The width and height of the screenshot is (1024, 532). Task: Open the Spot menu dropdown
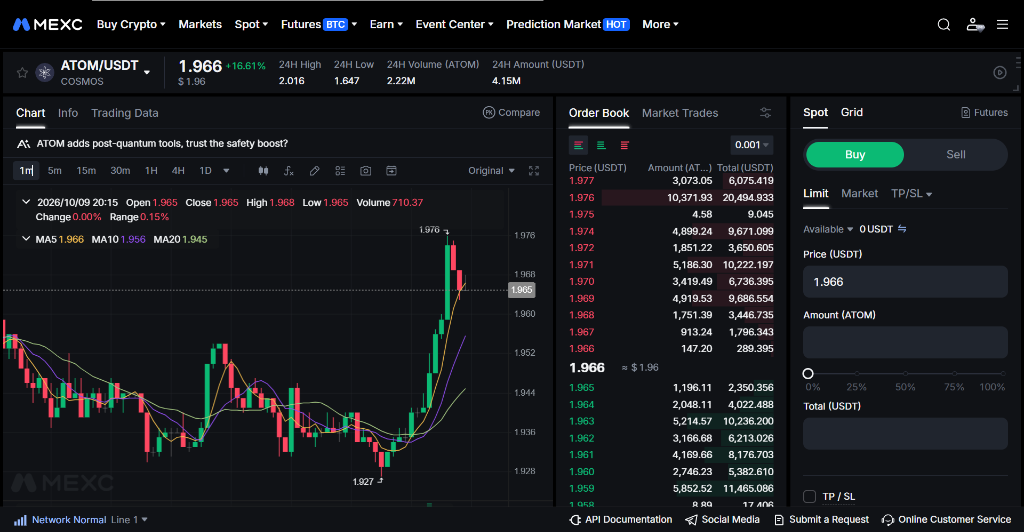pos(251,25)
